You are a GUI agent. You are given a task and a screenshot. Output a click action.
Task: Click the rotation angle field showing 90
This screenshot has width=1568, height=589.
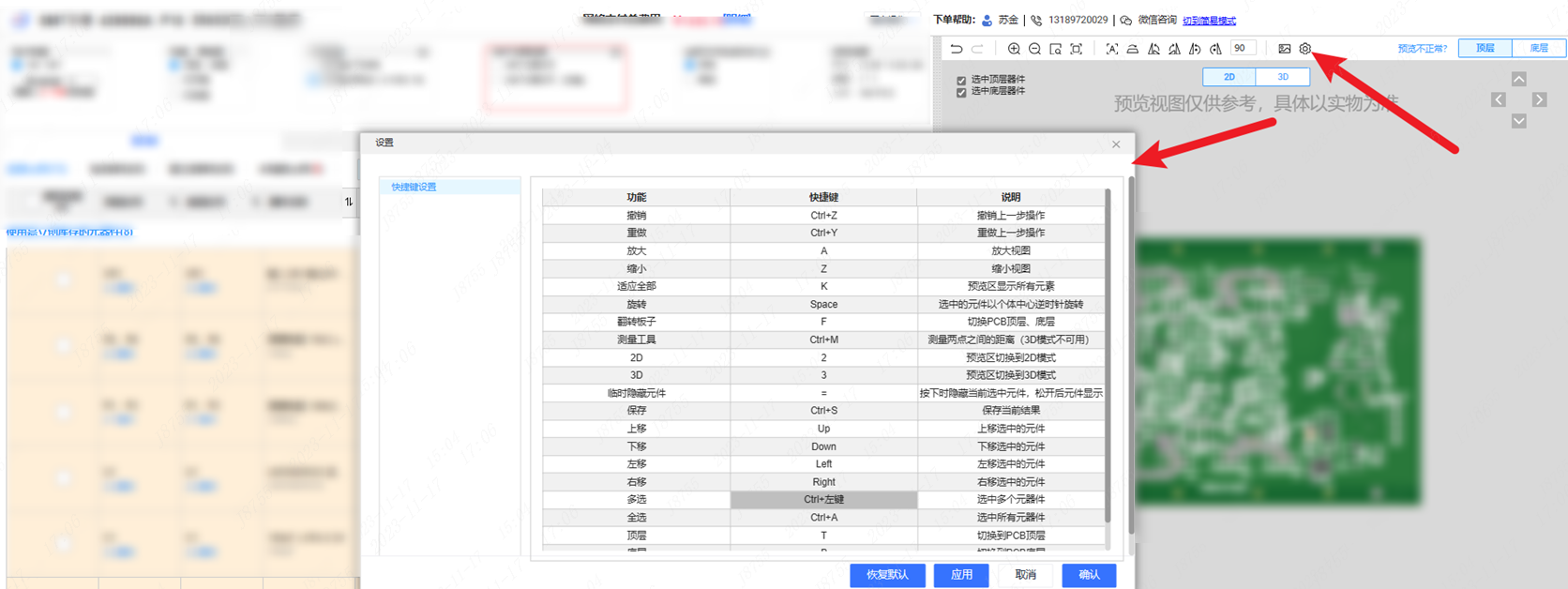1242,49
